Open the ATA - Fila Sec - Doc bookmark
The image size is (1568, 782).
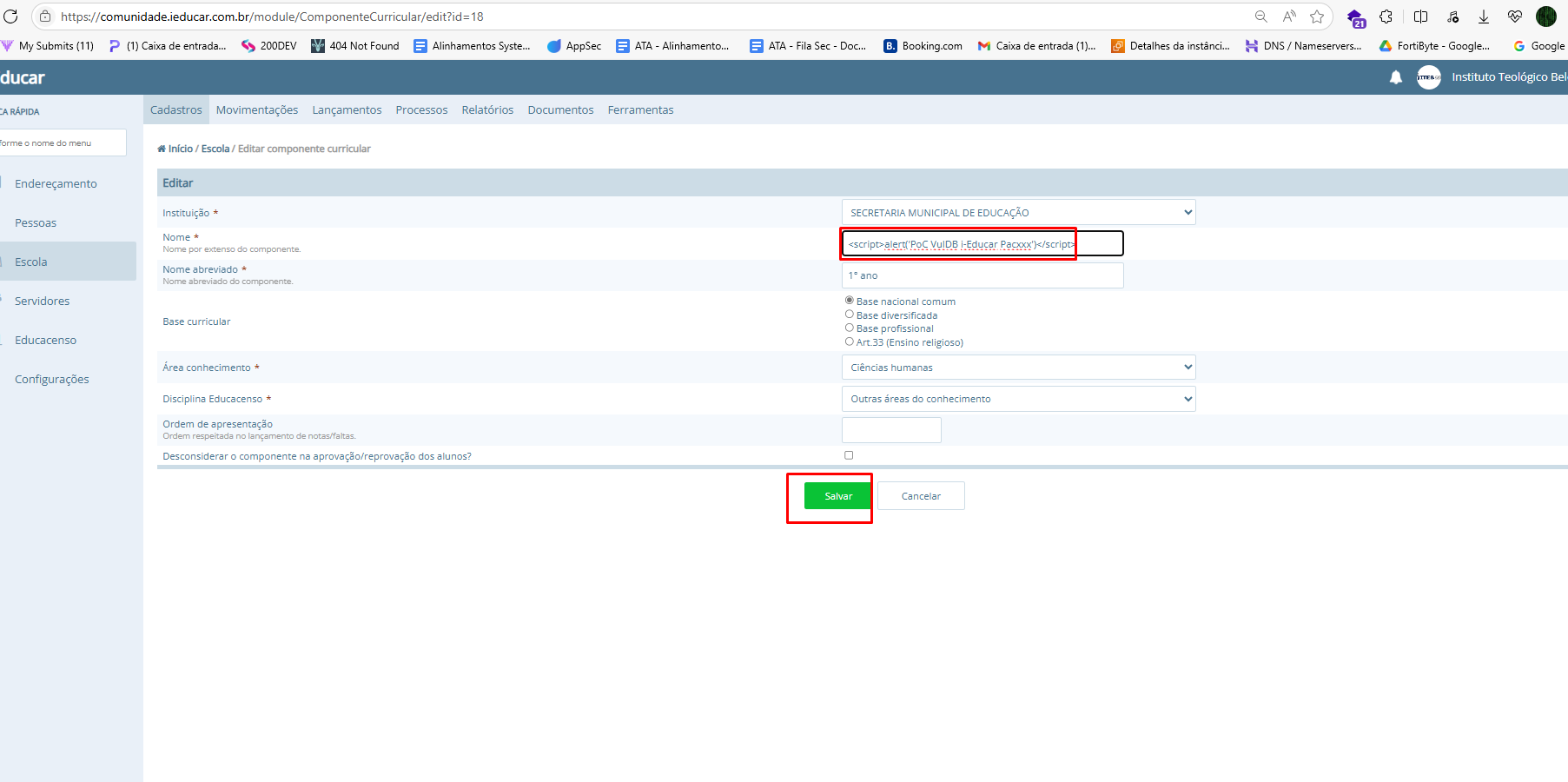point(808,46)
